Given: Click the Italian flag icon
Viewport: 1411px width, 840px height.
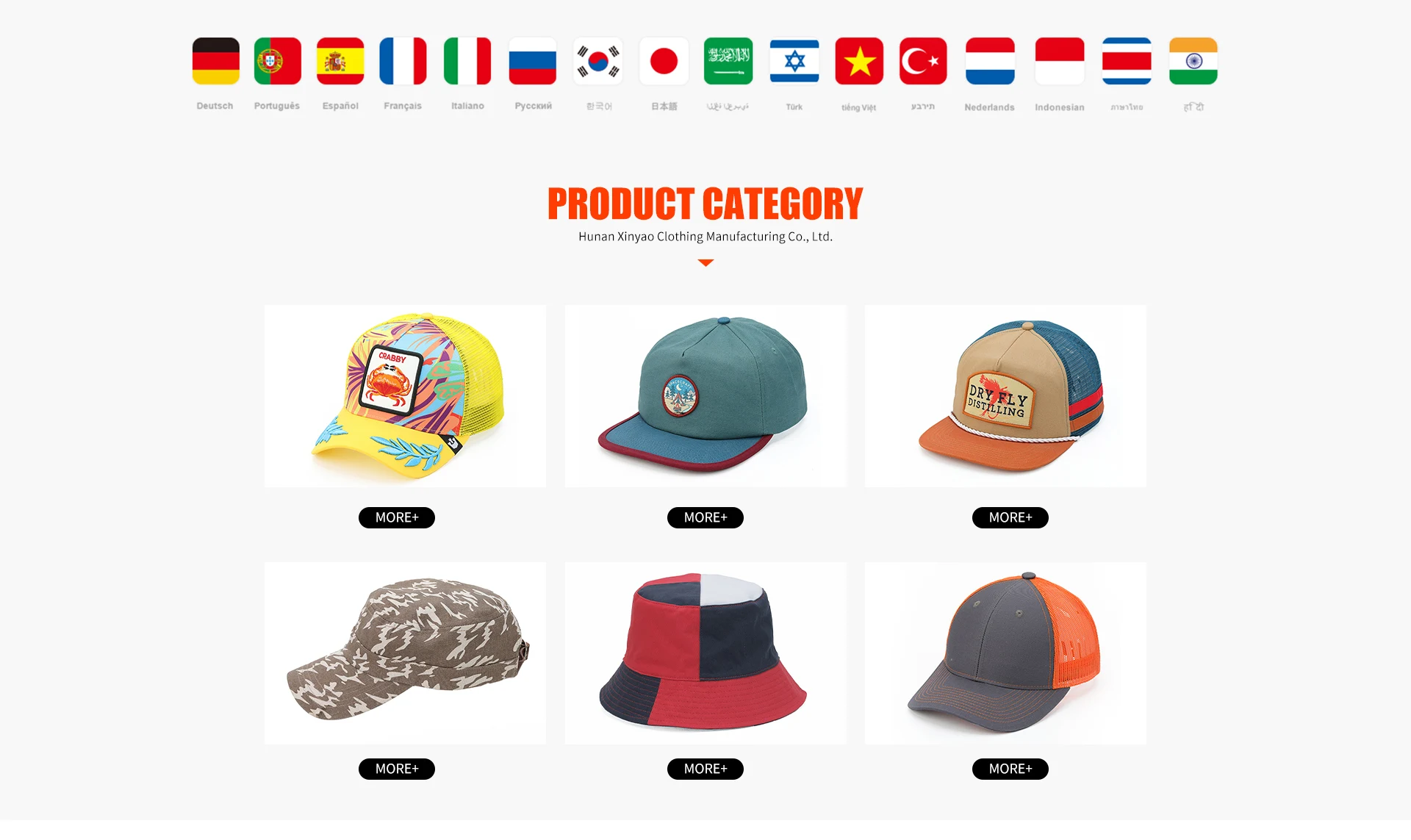Looking at the screenshot, I should click(467, 61).
